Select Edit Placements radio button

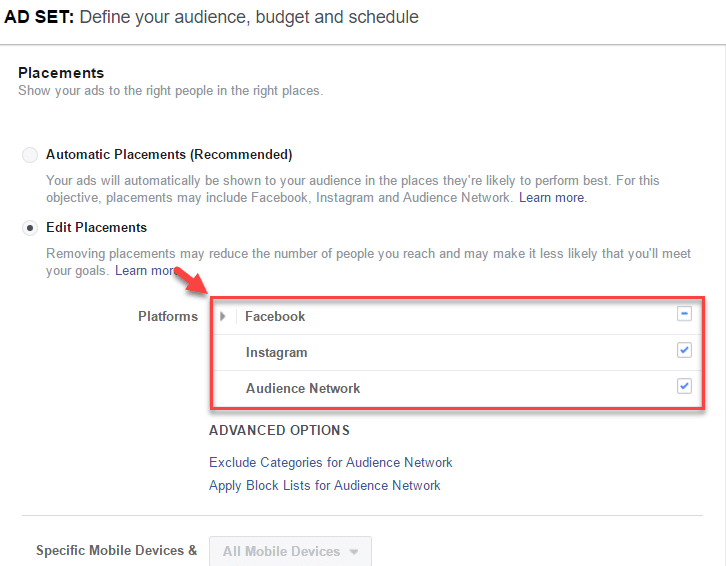[30, 228]
